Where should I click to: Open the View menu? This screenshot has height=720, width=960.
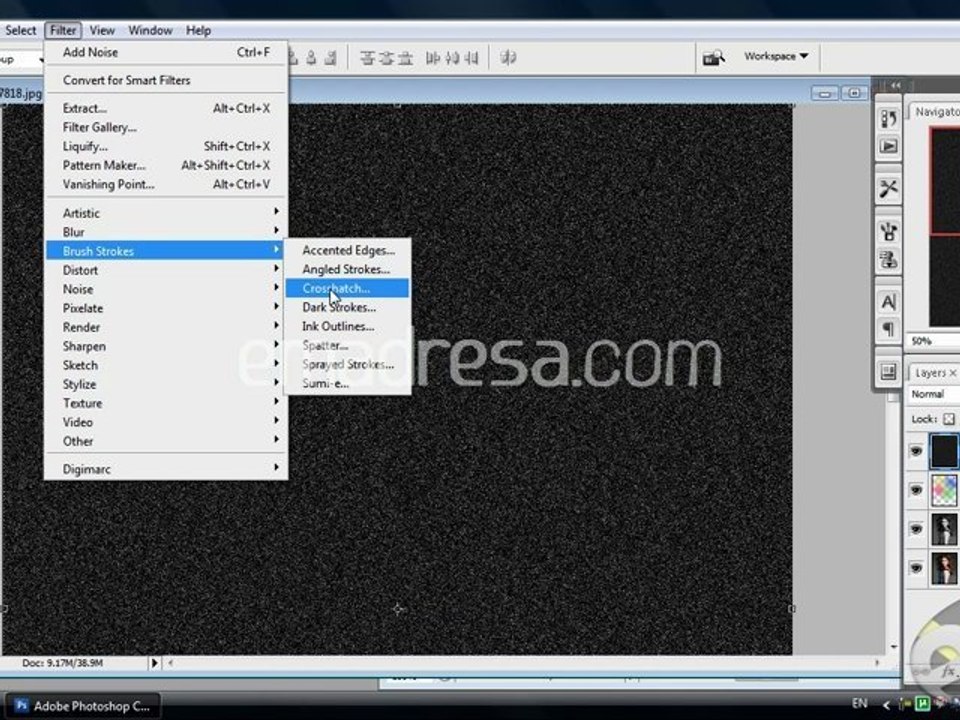102,30
